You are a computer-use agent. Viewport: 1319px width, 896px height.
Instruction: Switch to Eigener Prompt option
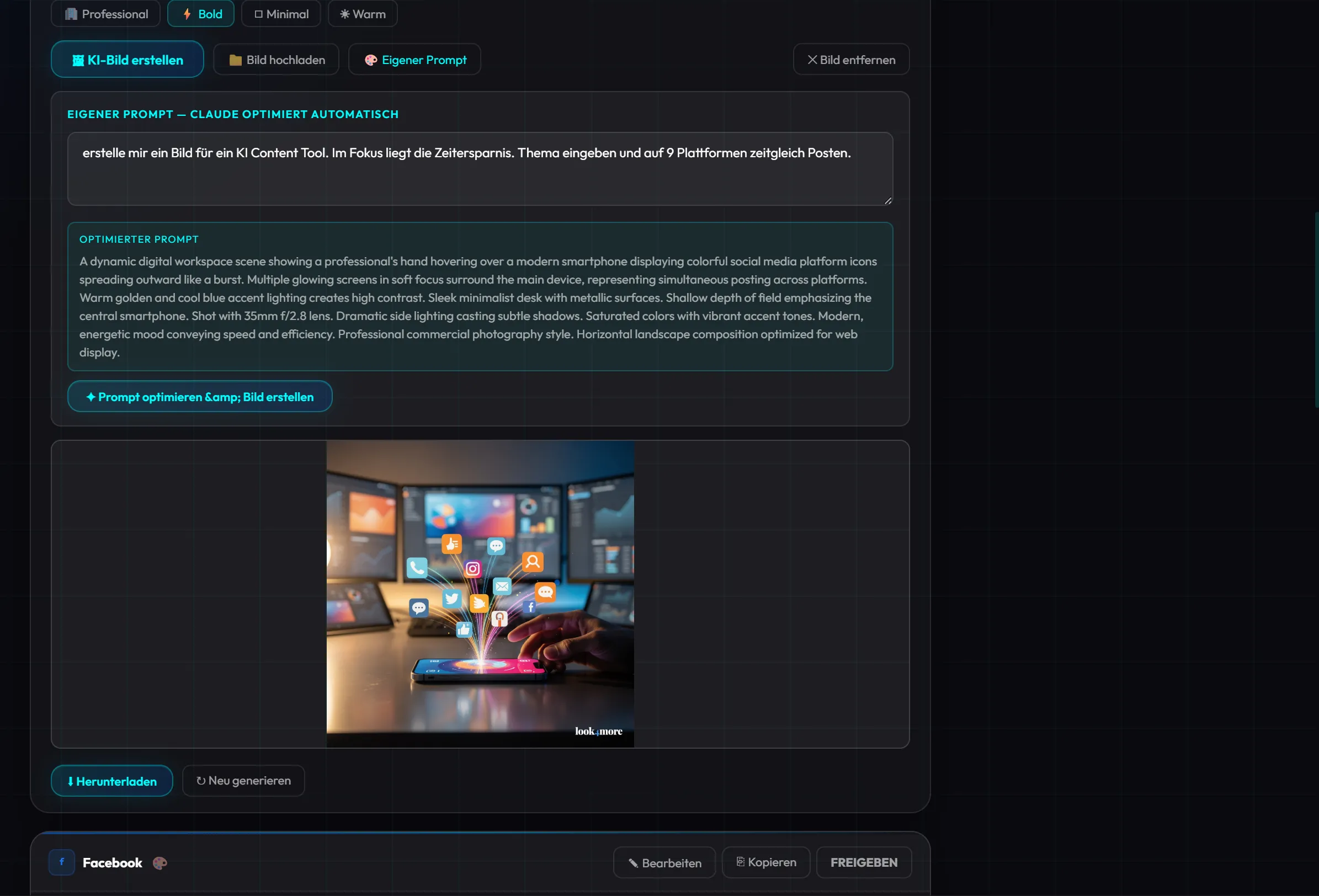coord(414,60)
